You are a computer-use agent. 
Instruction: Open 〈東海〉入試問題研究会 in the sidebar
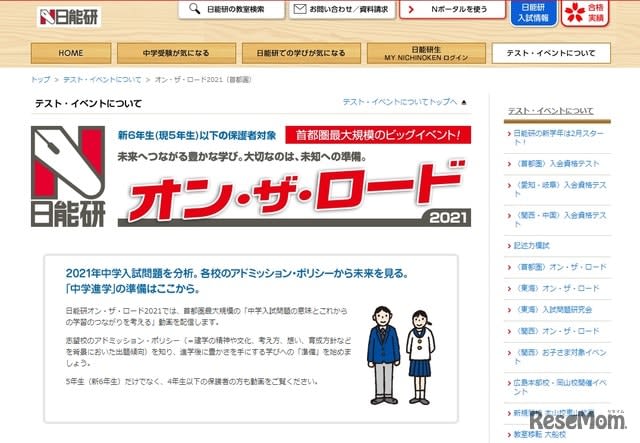tap(553, 310)
